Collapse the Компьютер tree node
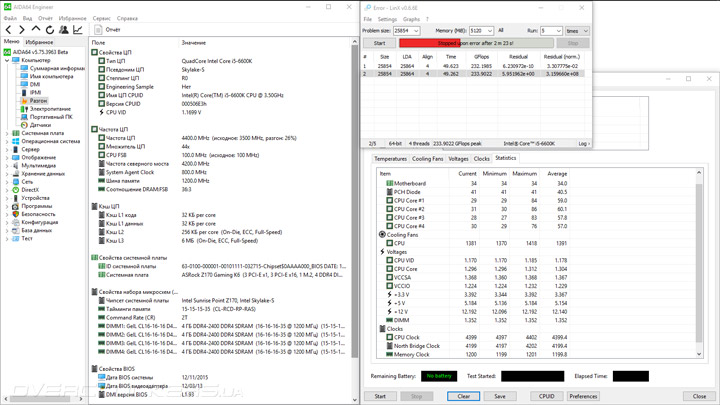This screenshot has width=720, height=405. click(7, 60)
